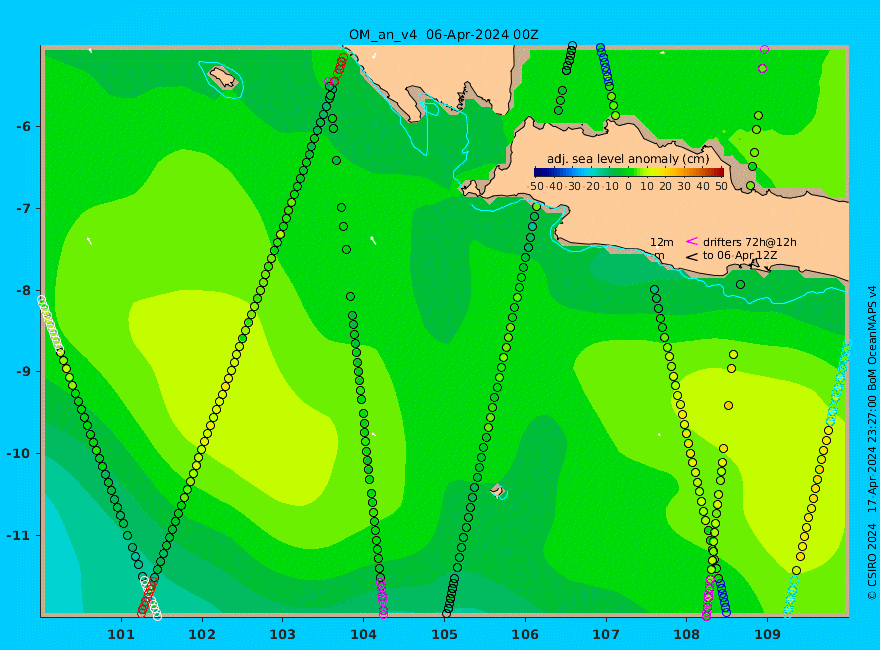Screen dimensions: 880x650
Task: Click latitude axis label -10
Action: coord(19,454)
